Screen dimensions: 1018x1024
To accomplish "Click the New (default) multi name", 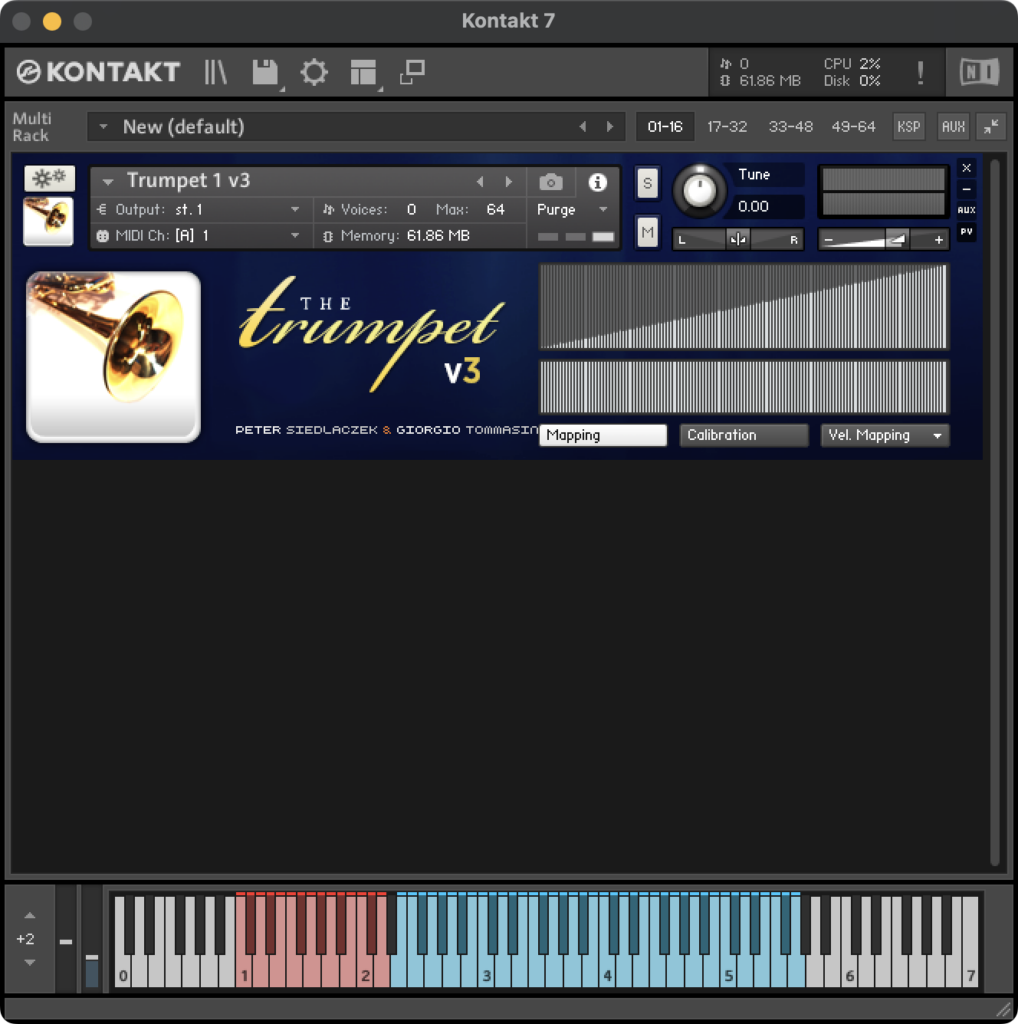I will click(x=183, y=126).
